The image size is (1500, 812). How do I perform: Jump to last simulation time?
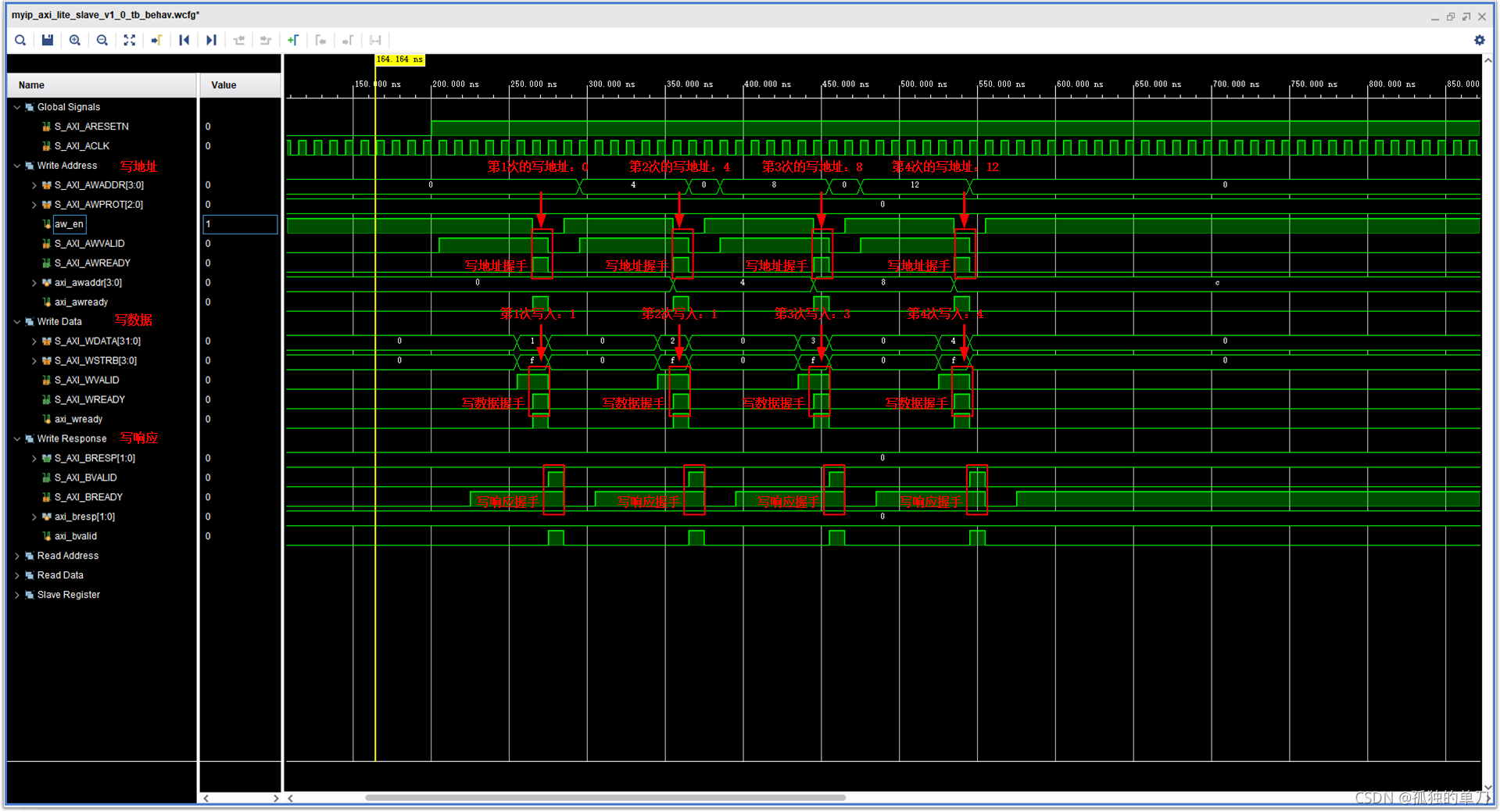coord(211,40)
